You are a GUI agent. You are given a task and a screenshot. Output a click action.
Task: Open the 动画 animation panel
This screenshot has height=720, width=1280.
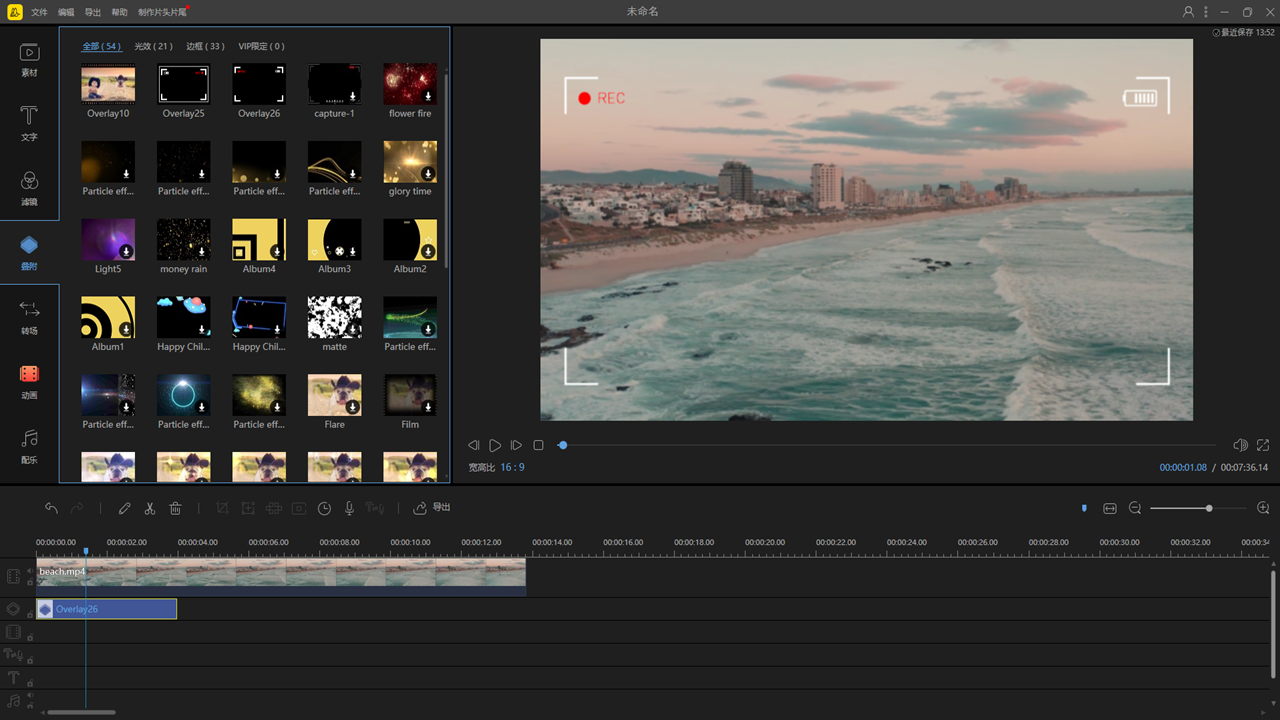tap(29, 381)
